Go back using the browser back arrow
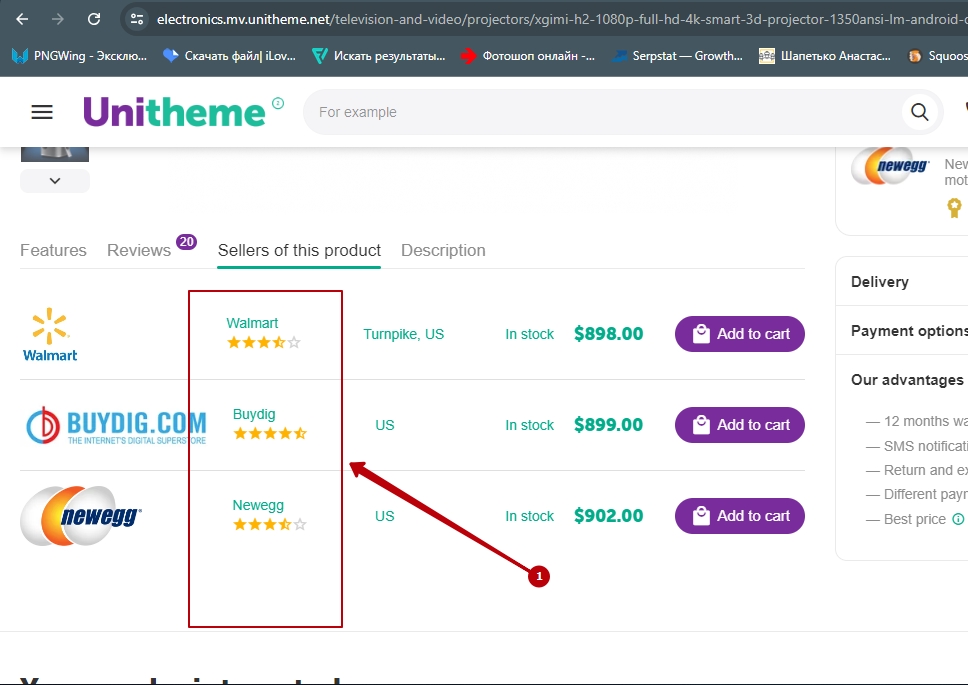 point(22,19)
